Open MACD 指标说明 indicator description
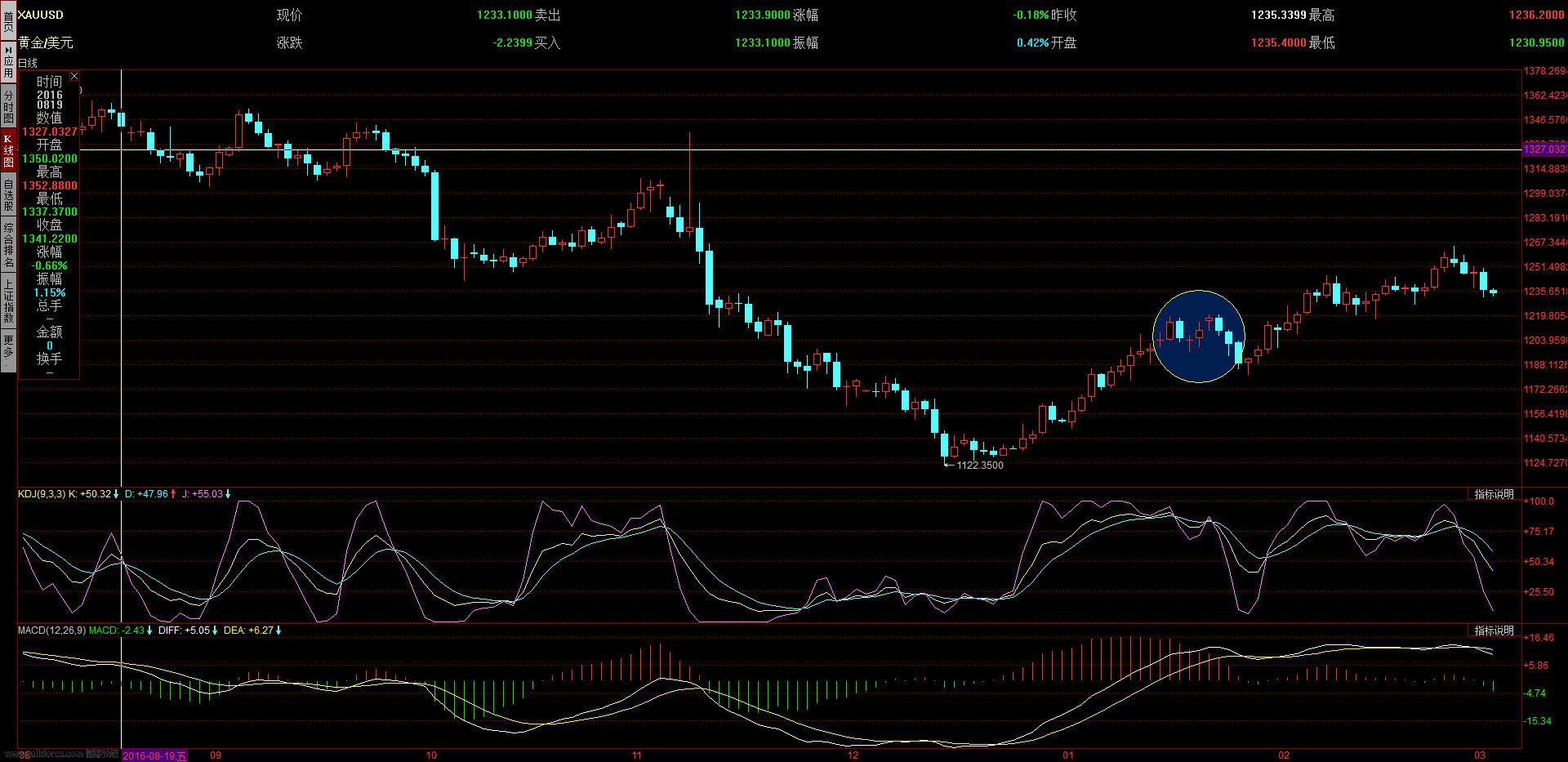The height and width of the screenshot is (762, 1568). point(1494,631)
